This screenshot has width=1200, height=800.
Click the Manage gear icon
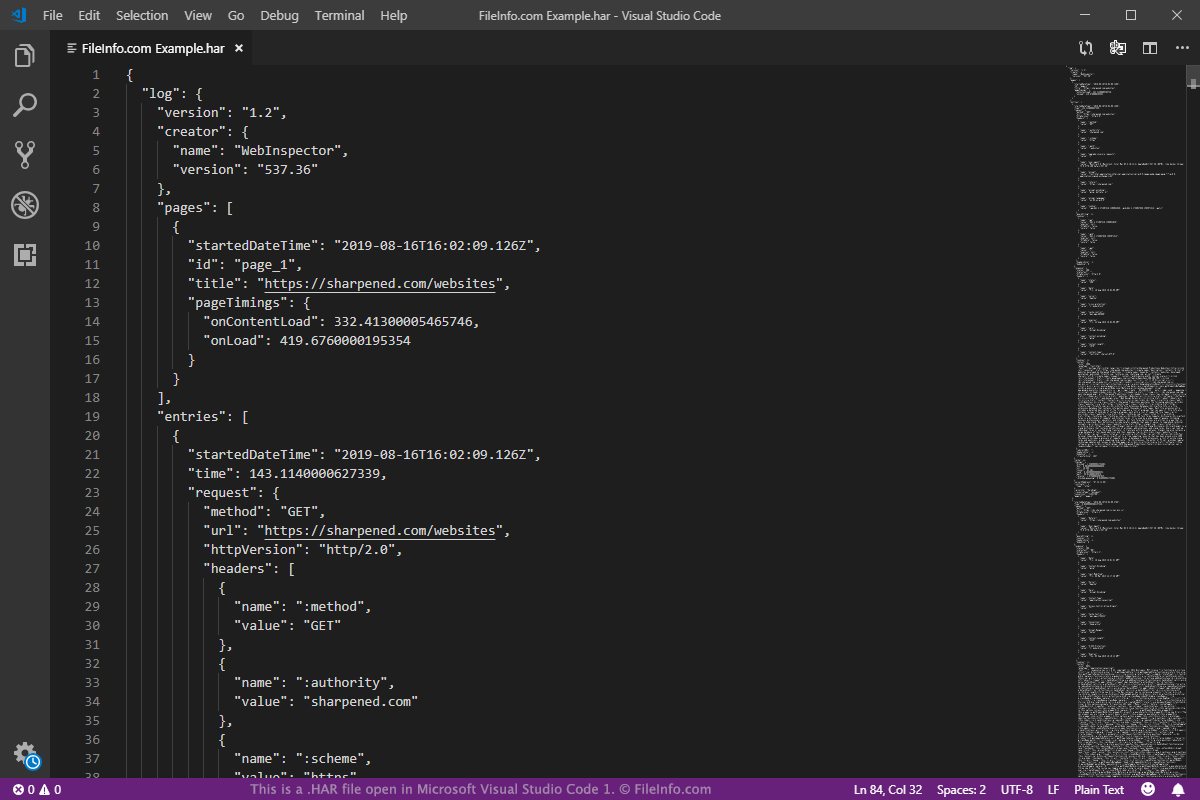pos(25,755)
